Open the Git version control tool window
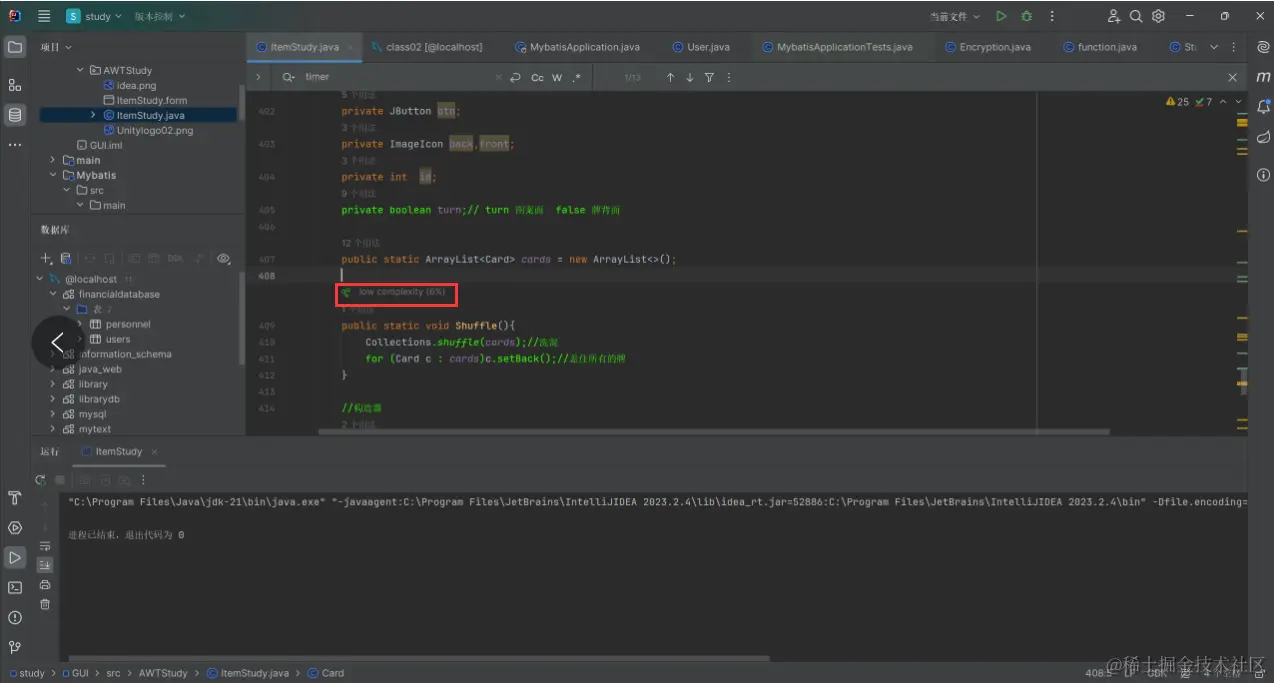This screenshot has width=1274, height=683. [15, 647]
